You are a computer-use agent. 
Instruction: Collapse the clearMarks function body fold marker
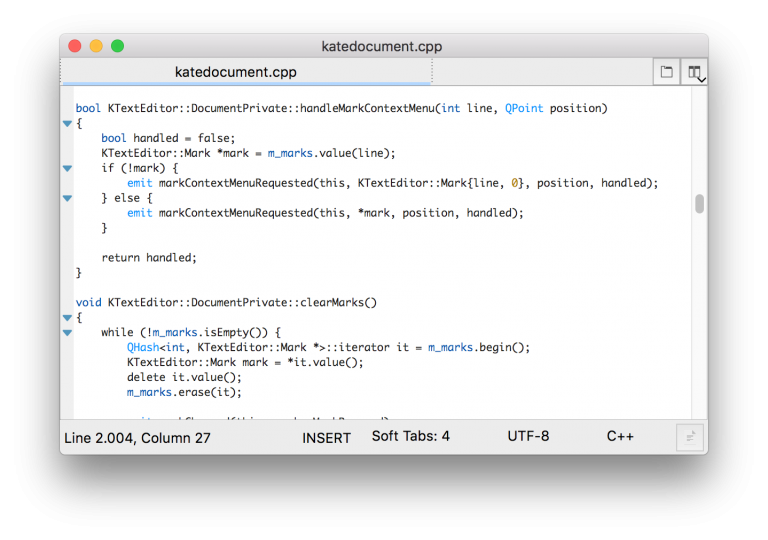coord(67,318)
